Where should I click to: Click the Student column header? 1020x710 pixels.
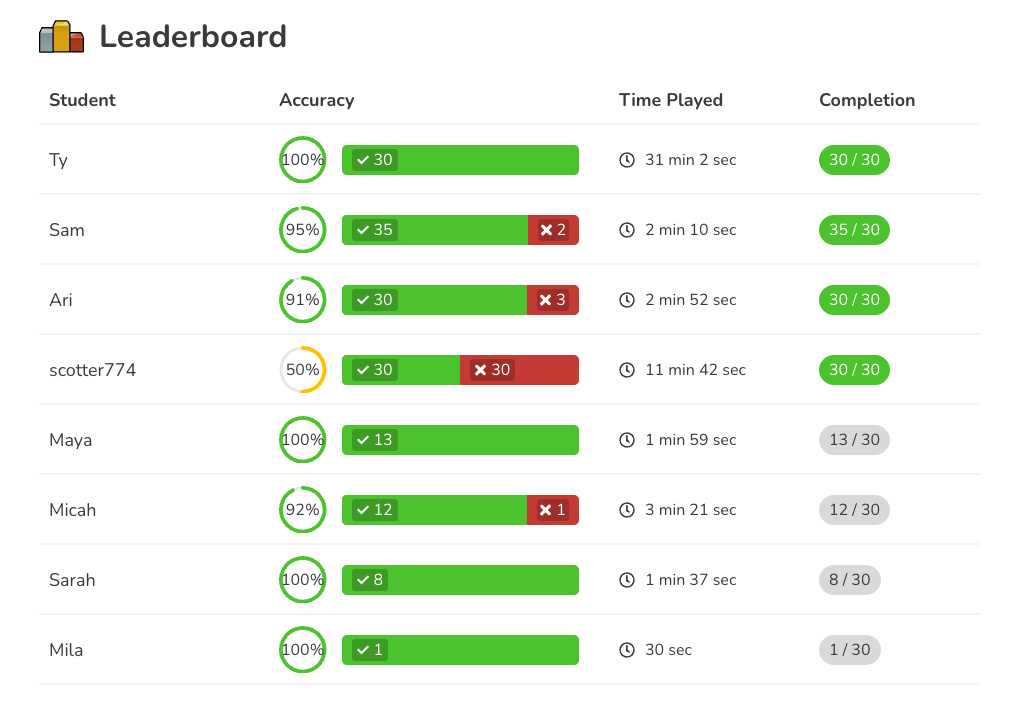pos(82,100)
